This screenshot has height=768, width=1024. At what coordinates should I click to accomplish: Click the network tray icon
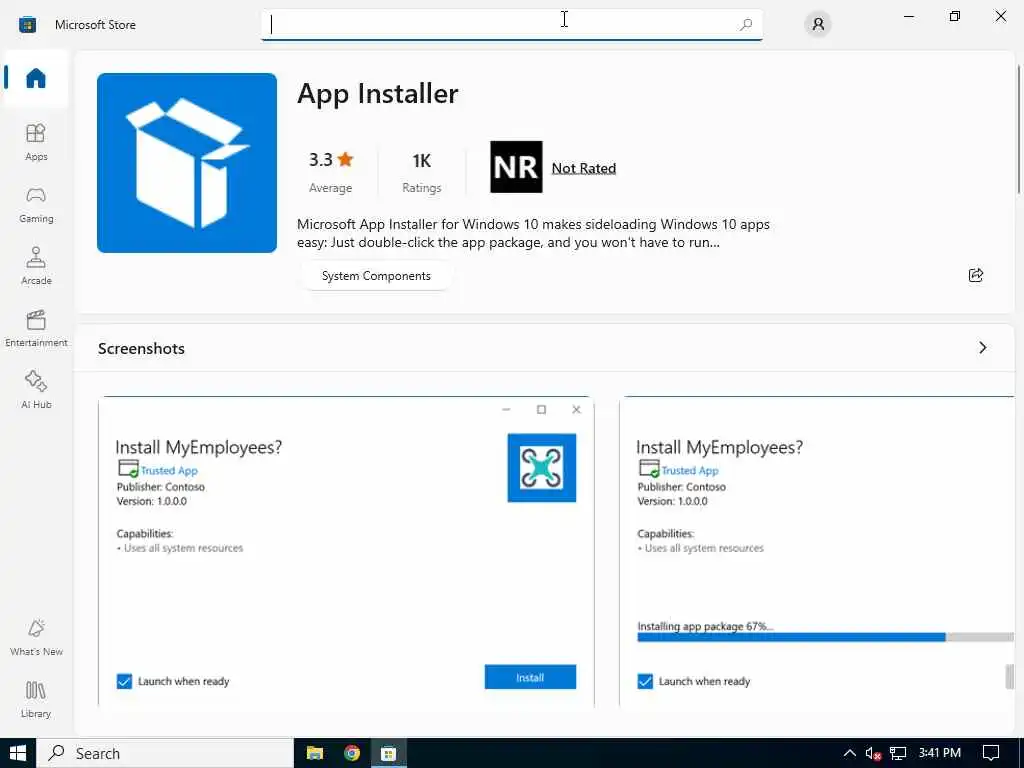pos(899,754)
